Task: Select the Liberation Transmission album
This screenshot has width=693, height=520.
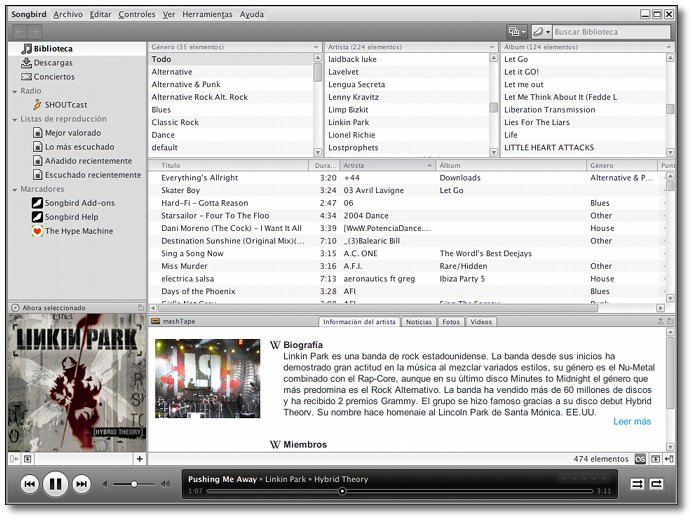Action: (x=583, y=110)
